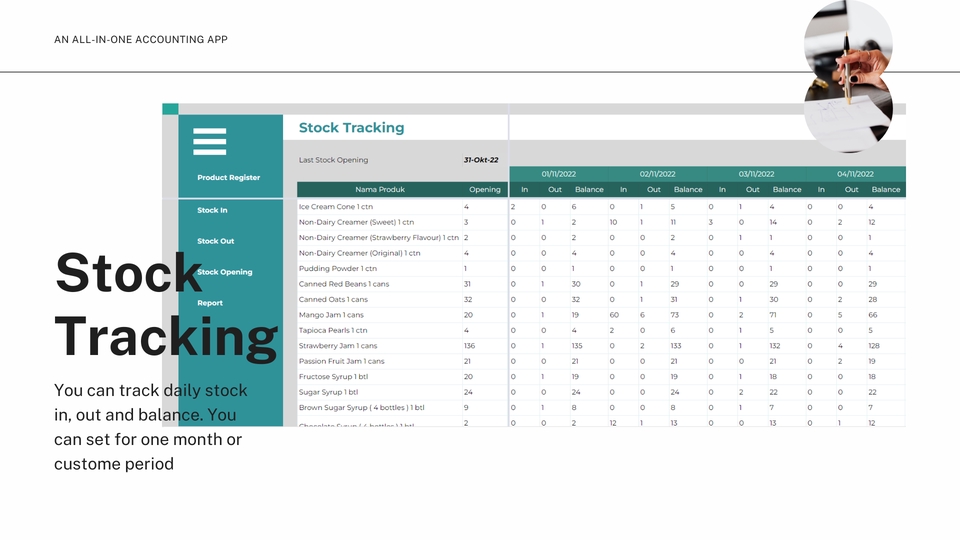
Task: Select the 01/11/2022 date header
Action: coord(558,174)
